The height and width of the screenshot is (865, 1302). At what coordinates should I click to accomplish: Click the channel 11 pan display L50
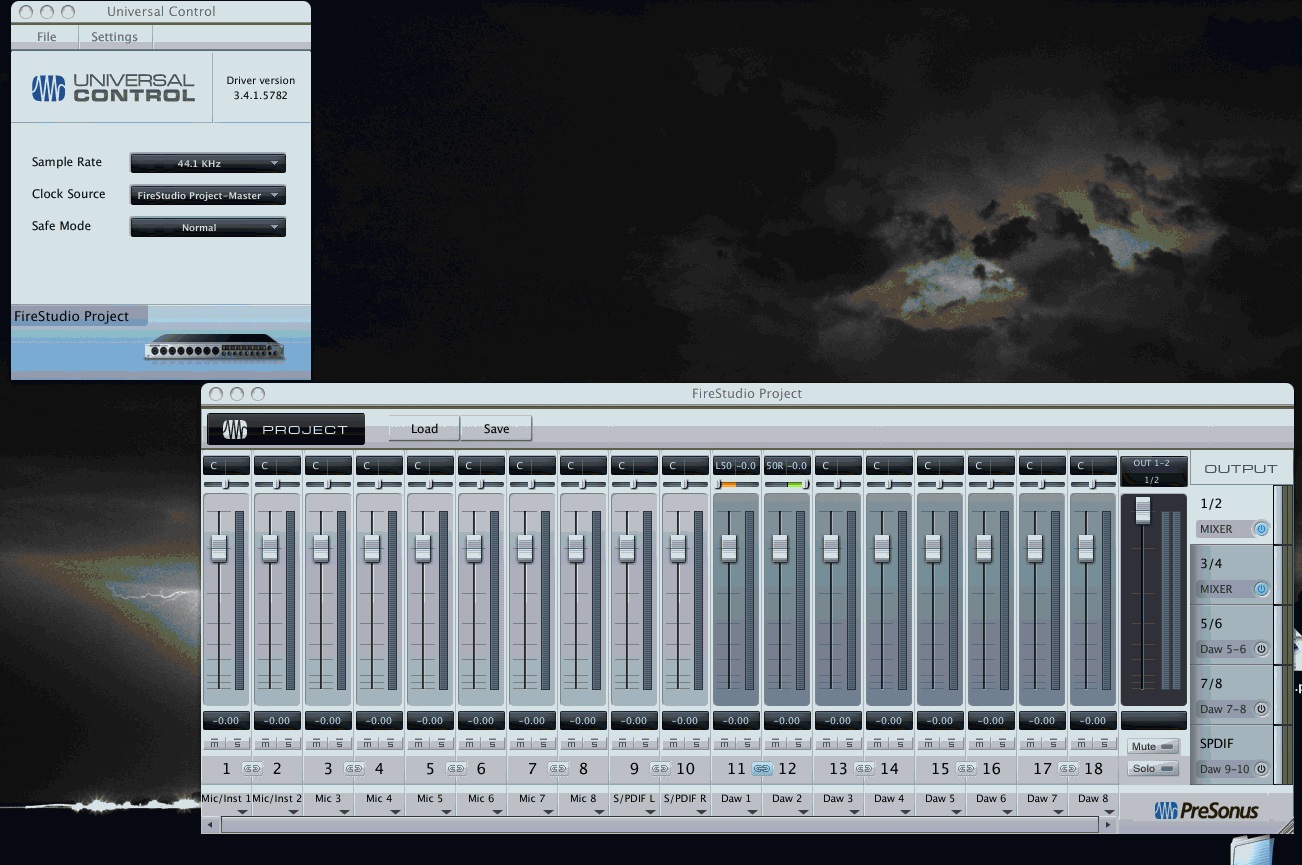click(x=736, y=465)
